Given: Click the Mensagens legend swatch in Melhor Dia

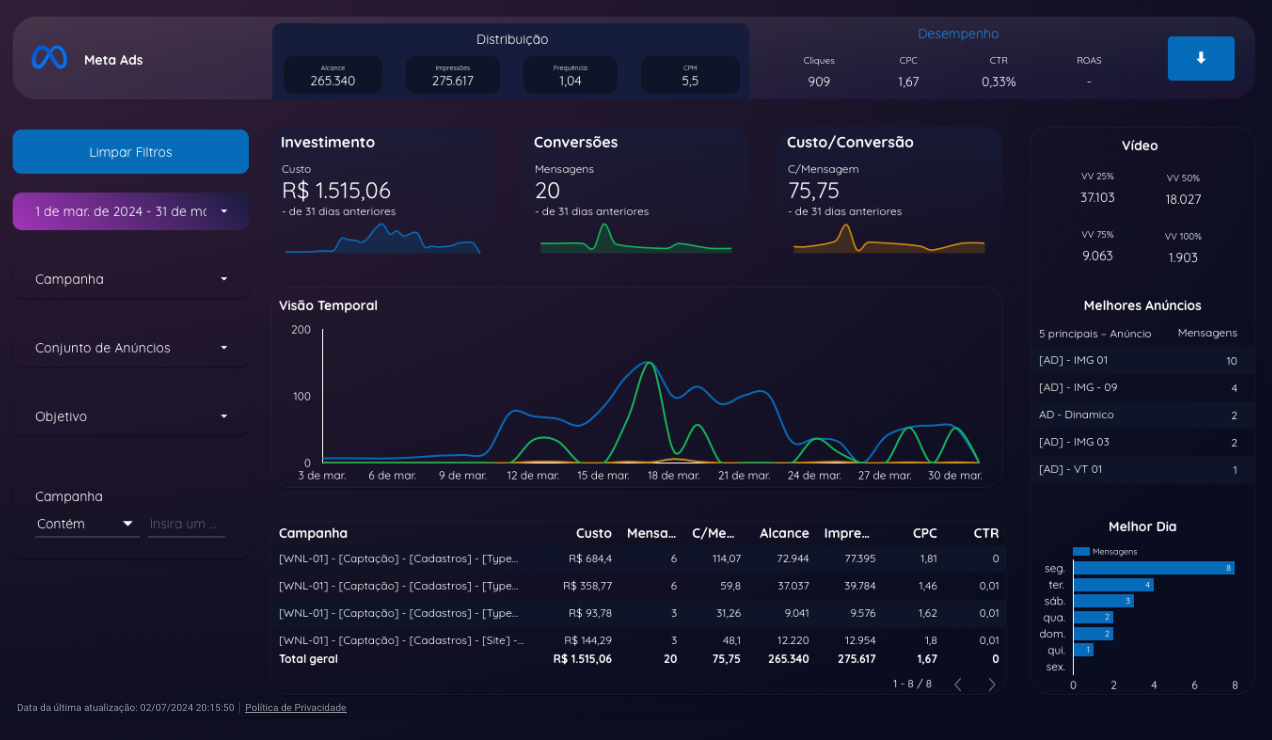Looking at the screenshot, I should 1080,551.
